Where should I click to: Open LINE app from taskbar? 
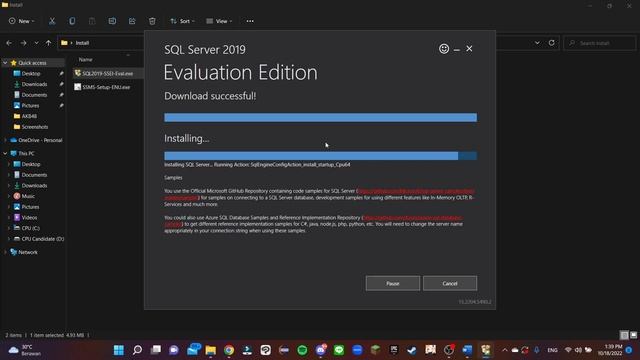(339, 350)
